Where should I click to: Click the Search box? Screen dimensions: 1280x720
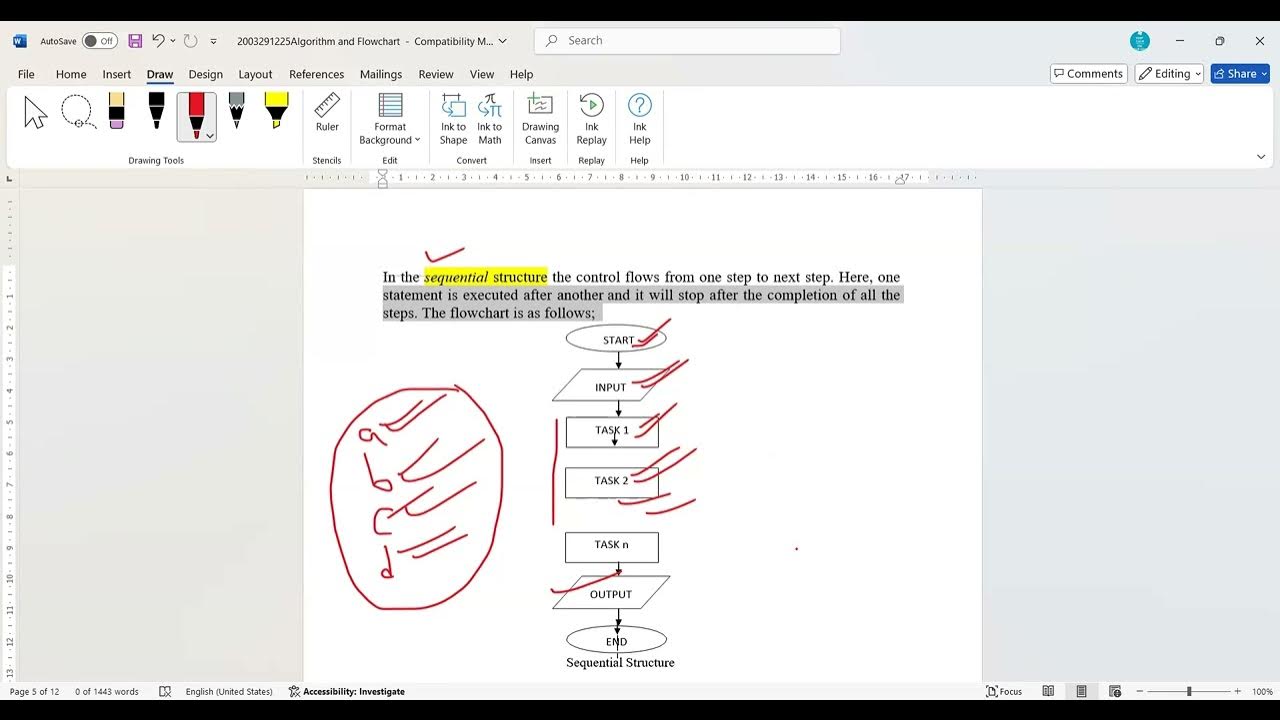click(687, 41)
